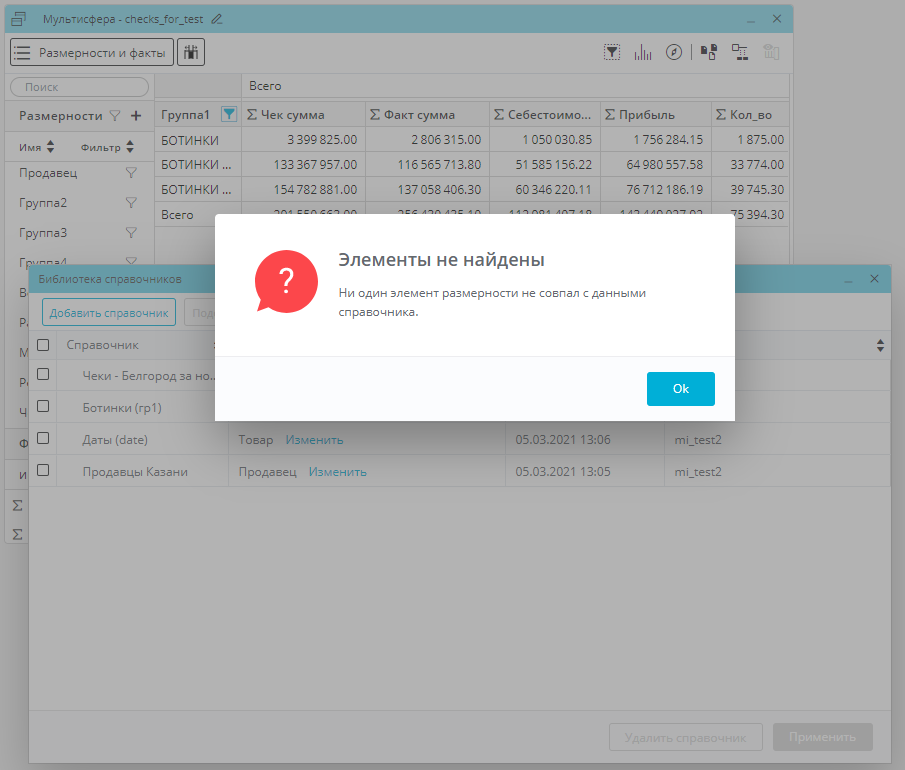
Task: Open the bar chart icon in toolbar
Action: pos(643,52)
